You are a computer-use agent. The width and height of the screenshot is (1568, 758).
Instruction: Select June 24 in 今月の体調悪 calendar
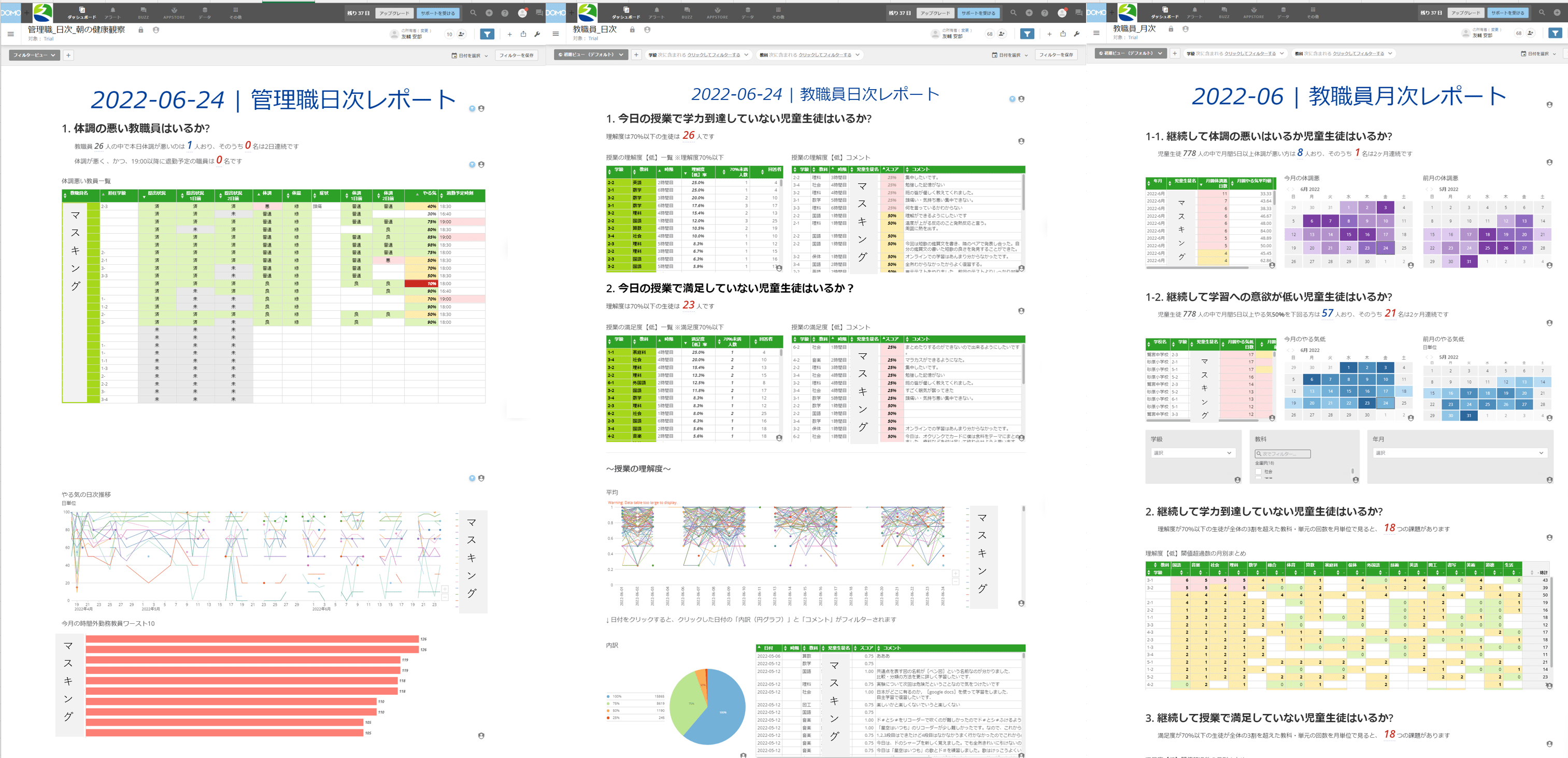click(1386, 248)
